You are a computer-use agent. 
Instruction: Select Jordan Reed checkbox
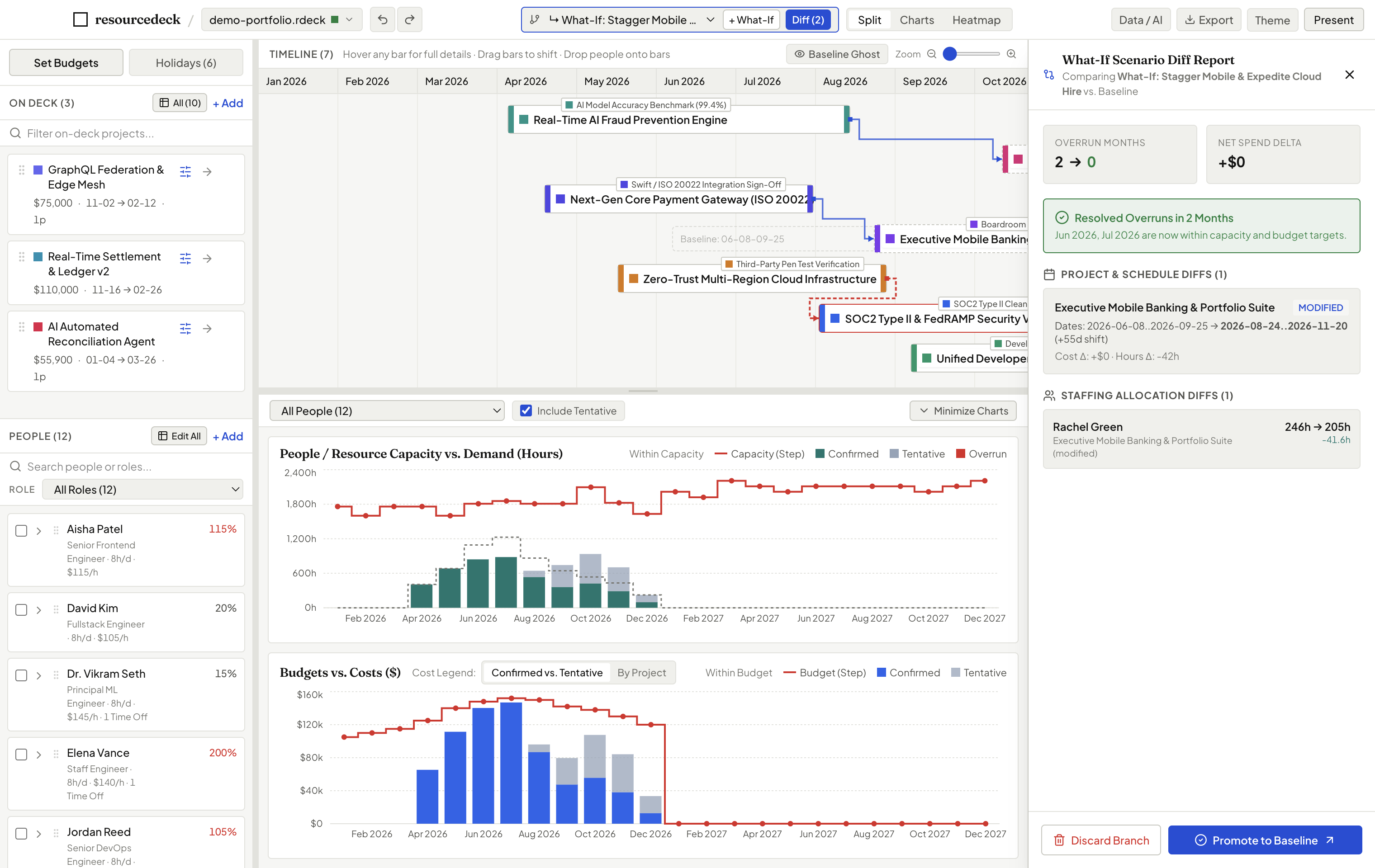[x=21, y=833]
